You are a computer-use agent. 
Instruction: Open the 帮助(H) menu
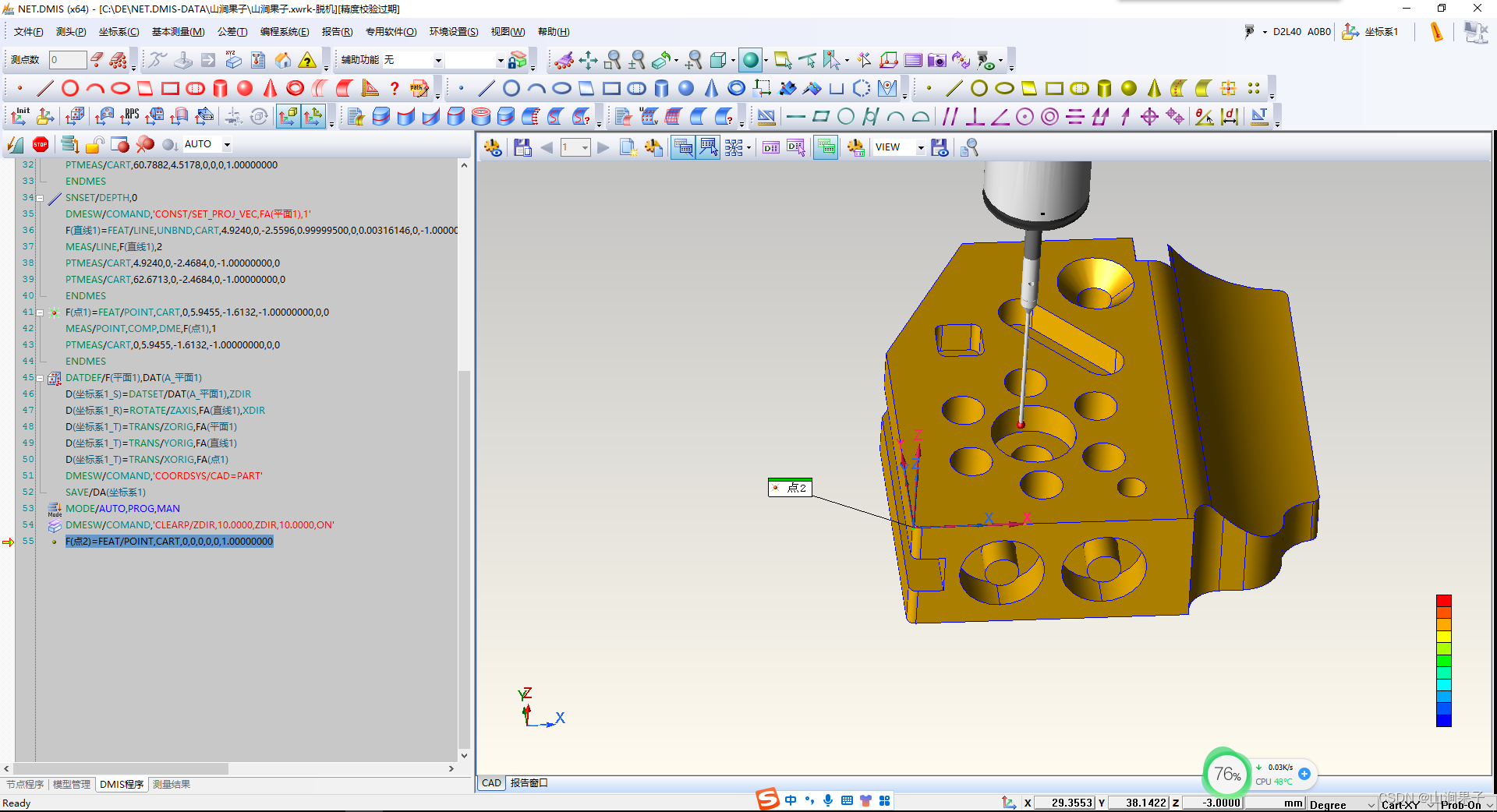(554, 32)
